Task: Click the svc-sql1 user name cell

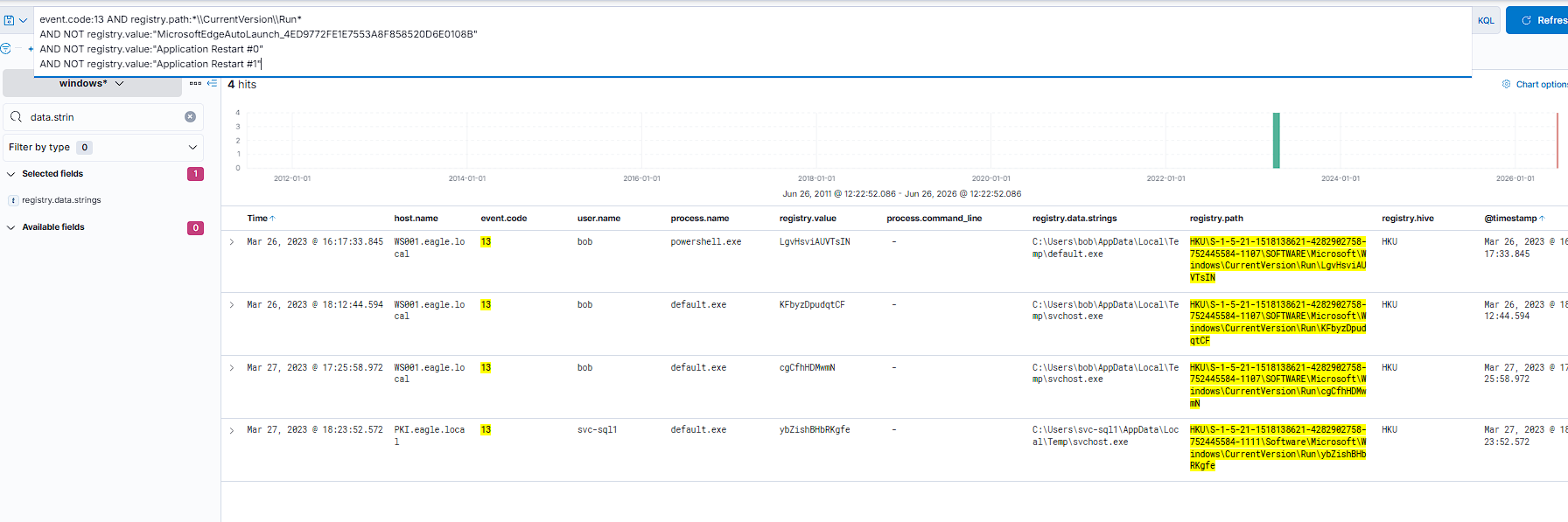Action: [x=597, y=430]
